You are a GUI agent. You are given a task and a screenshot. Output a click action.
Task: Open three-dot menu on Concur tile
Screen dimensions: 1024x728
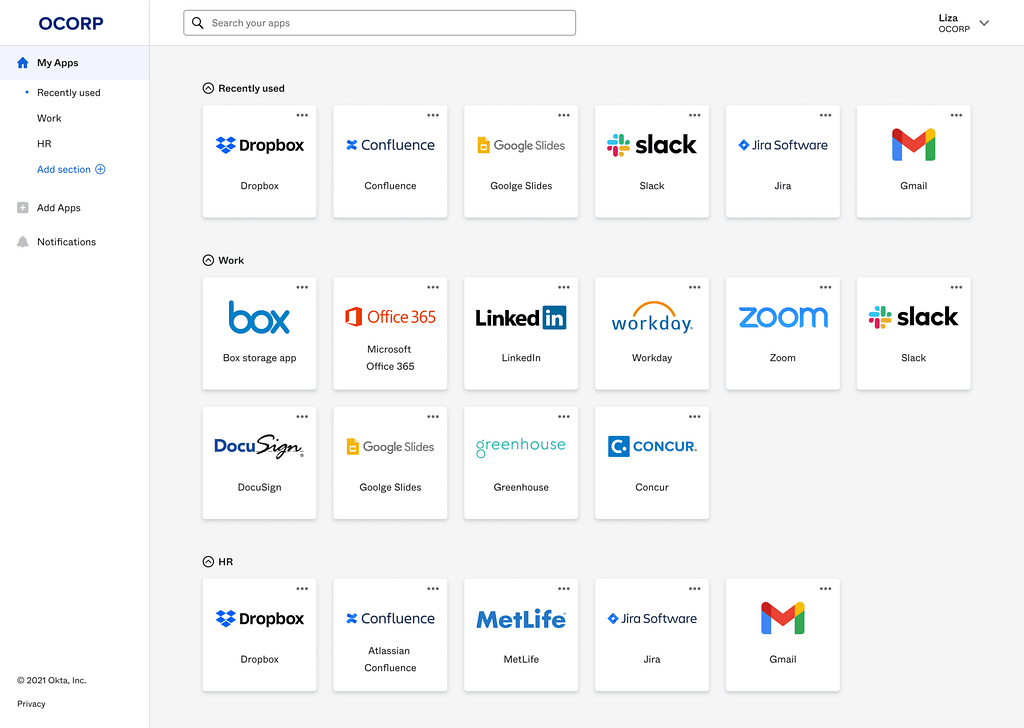click(x=695, y=417)
